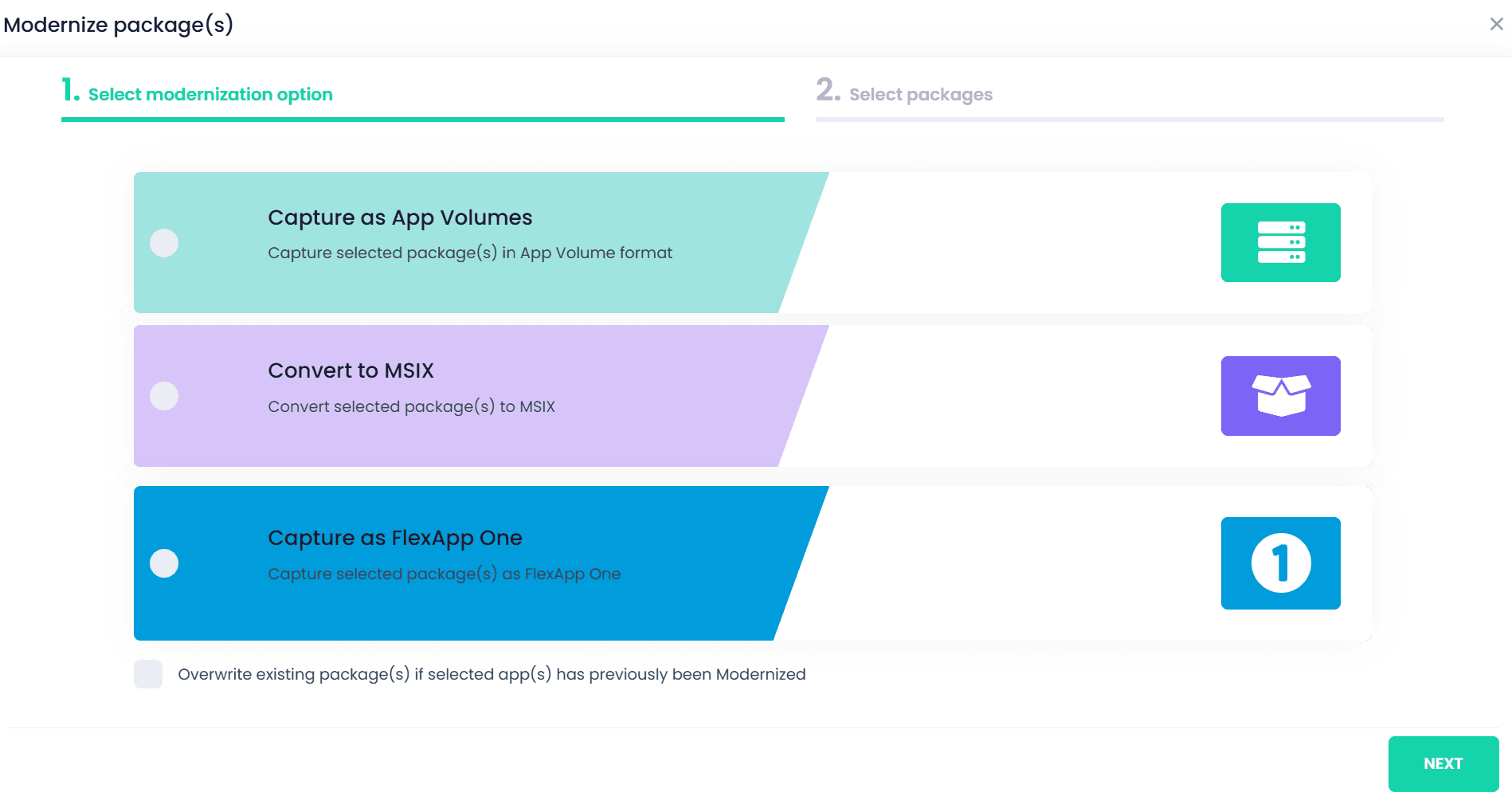Close the Modernize package(s) dialog
This screenshot has width=1512, height=792.
pos(1496,24)
